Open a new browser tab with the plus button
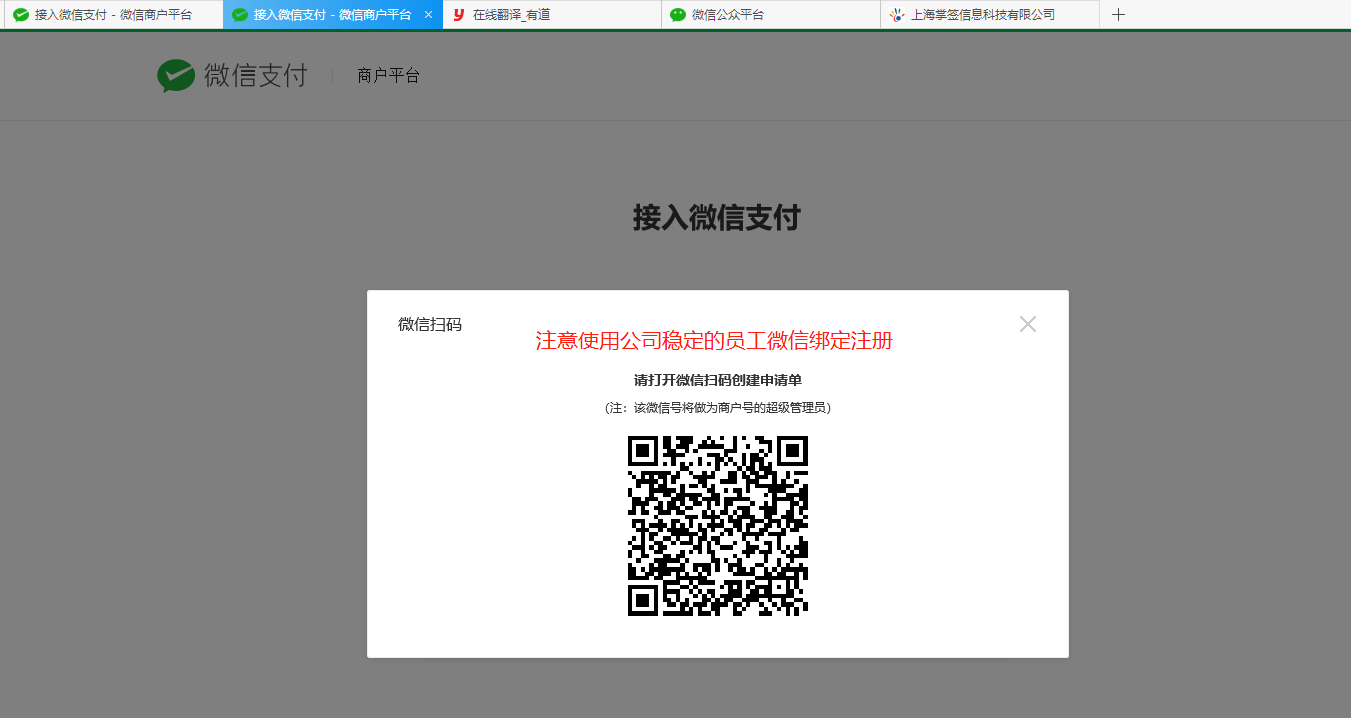Screen dimensions: 1351x718 (x=1119, y=15)
